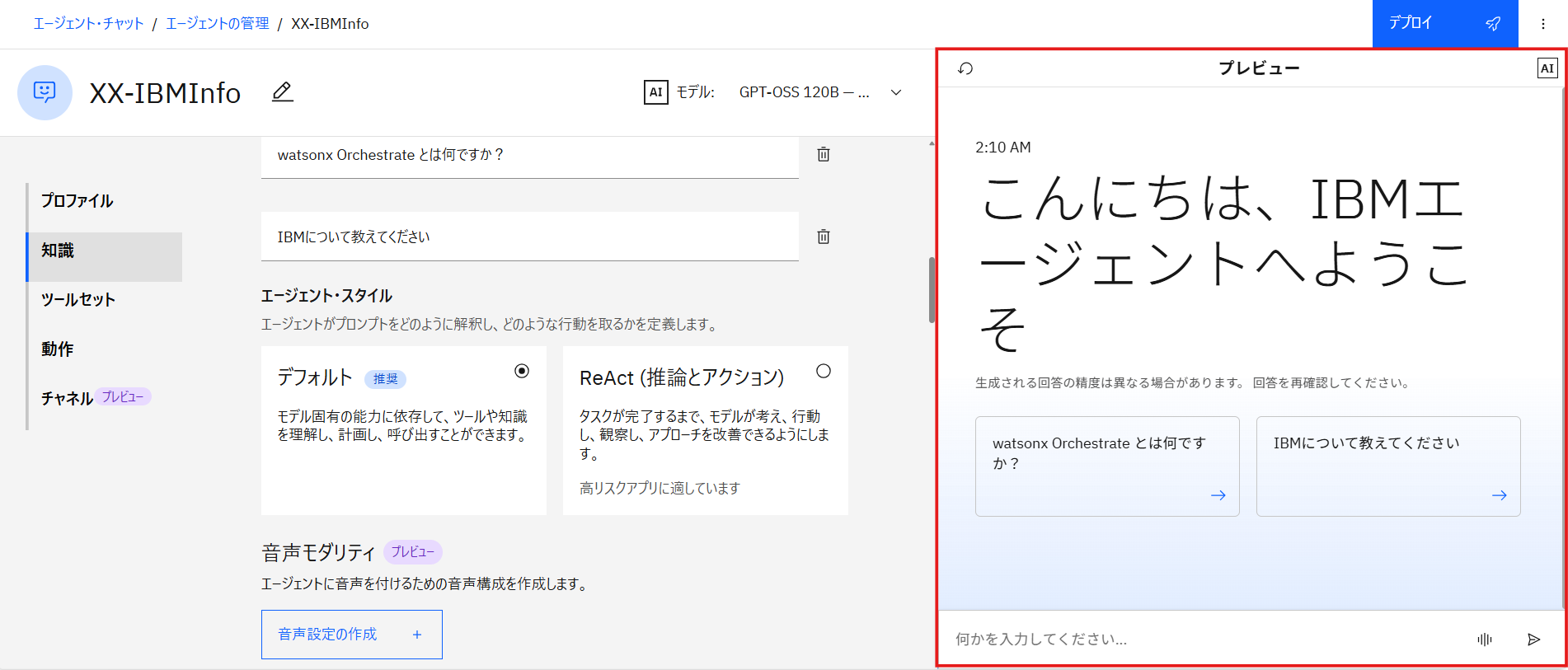Switch to the ツールセット section
The image size is (1568, 670).
pyautogui.click(x=78, y=300)
